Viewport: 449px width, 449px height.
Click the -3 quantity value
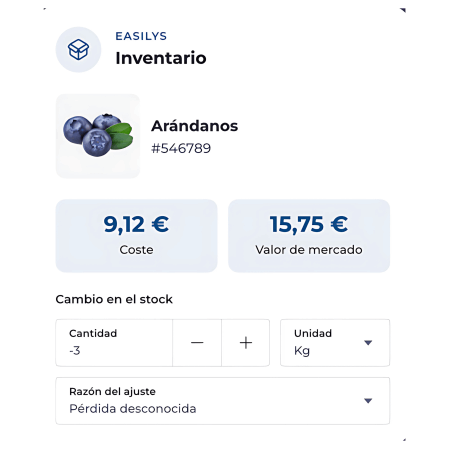point(75,351)
